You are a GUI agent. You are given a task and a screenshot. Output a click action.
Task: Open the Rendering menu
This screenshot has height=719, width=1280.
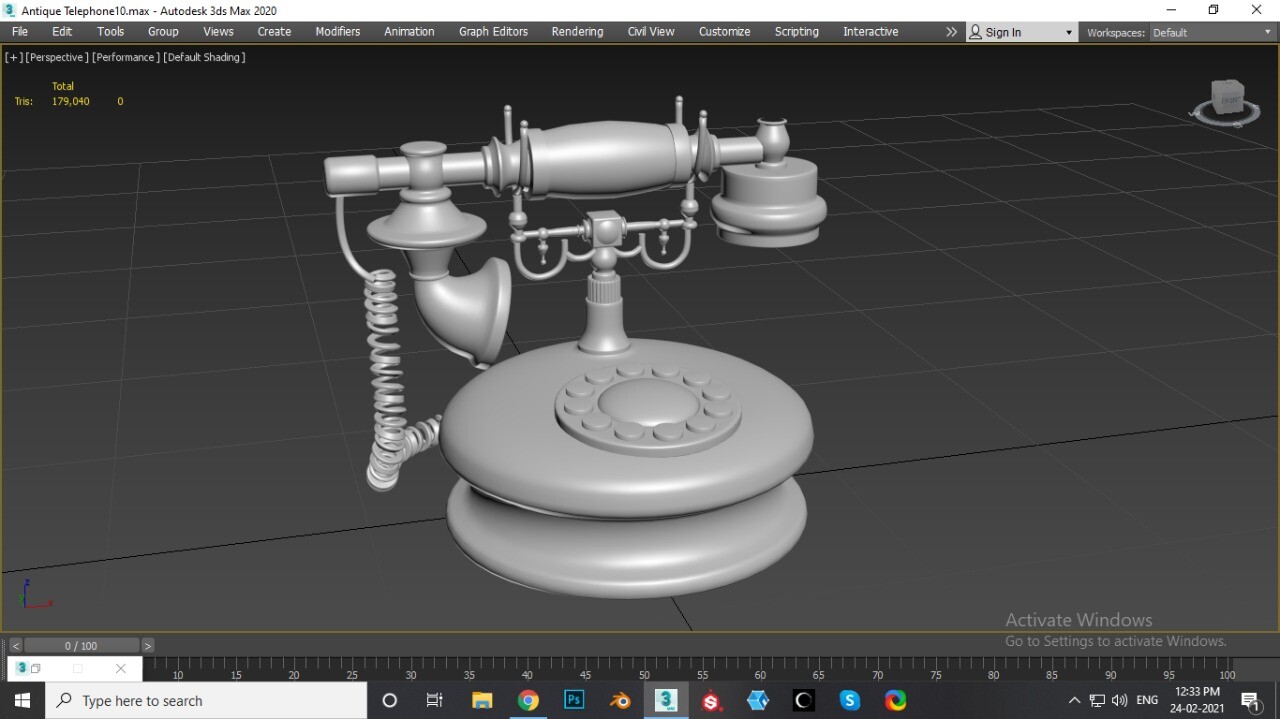577,32
